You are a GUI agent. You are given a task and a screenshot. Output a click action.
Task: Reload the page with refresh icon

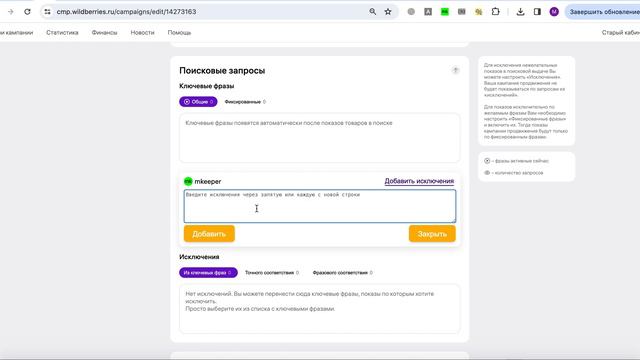(x=27, y=12)
